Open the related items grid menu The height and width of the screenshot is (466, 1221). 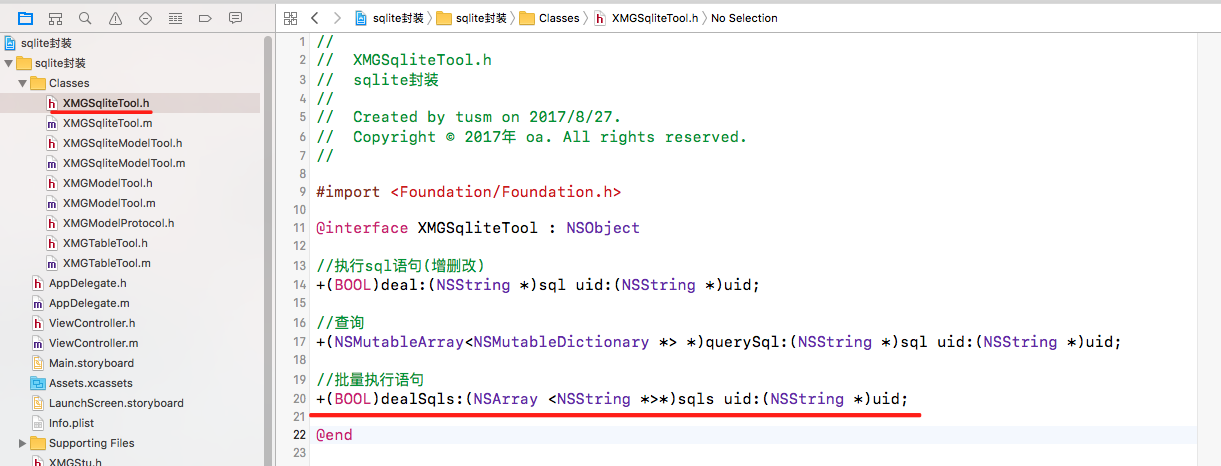pyautogui.click(x=290, y=18)
